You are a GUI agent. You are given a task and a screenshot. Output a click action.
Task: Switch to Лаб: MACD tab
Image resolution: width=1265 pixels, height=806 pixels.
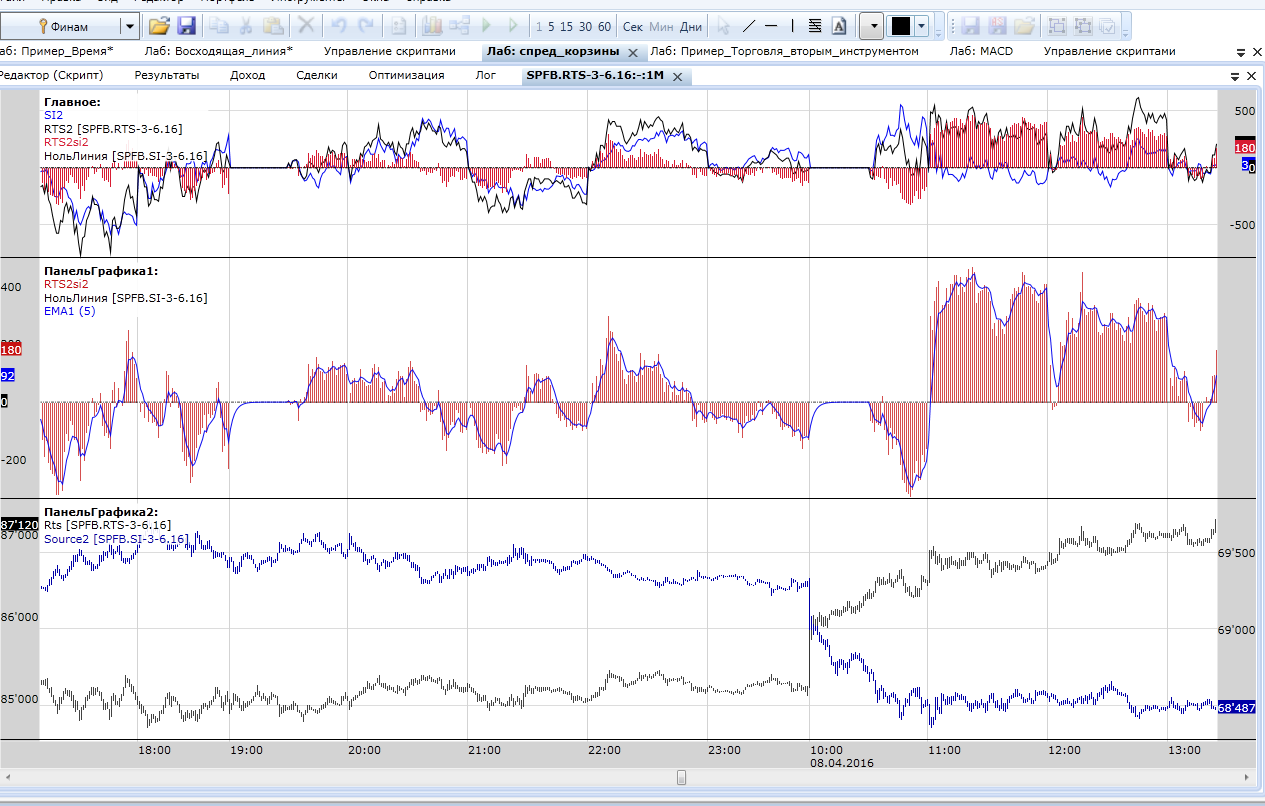click(x=979, y=51)
